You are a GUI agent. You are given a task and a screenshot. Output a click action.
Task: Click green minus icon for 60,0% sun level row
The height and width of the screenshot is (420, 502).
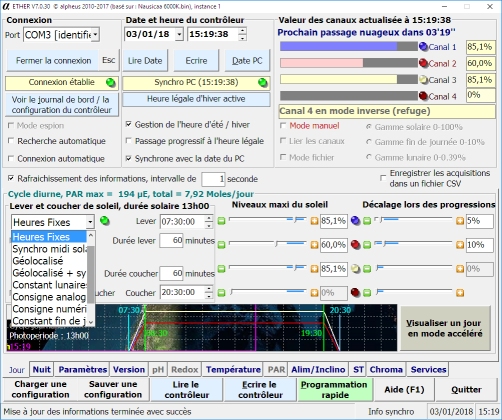[x=222, y=245]
